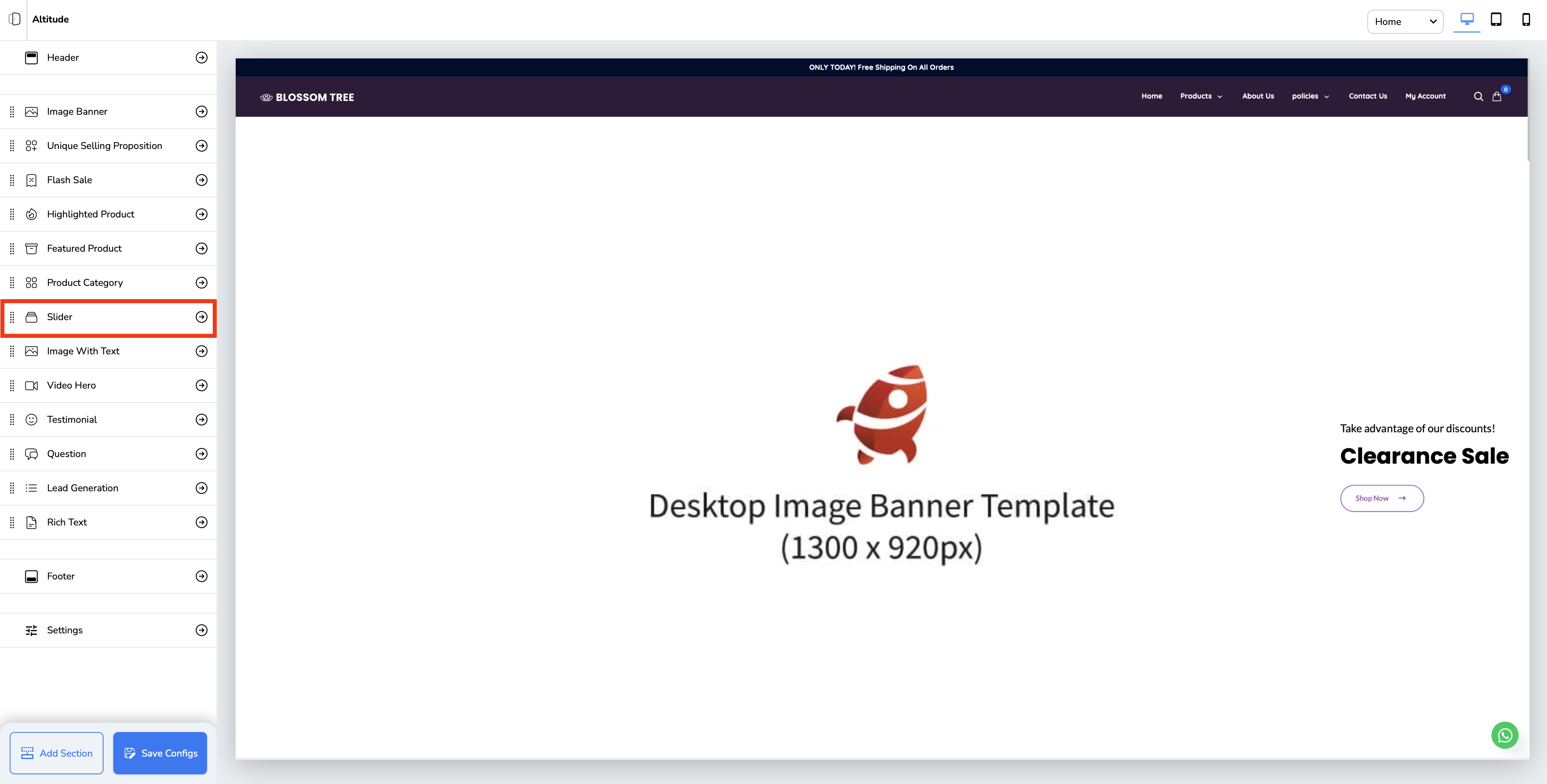Viewport: 1547px width, 784px height.
Task: Select desktop preview mode icon
Action: (1466, 20)
